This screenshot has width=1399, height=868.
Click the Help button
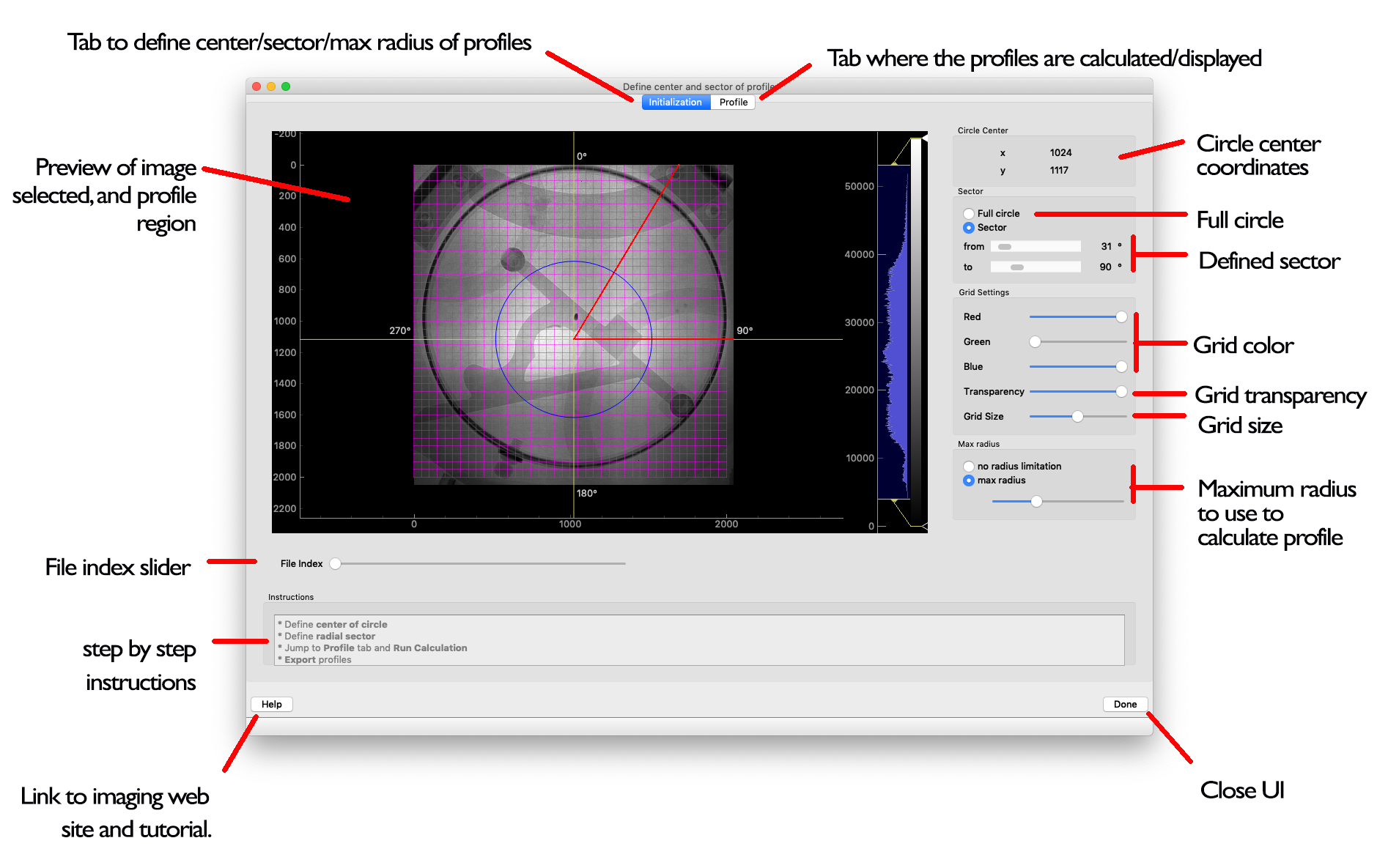271,704
